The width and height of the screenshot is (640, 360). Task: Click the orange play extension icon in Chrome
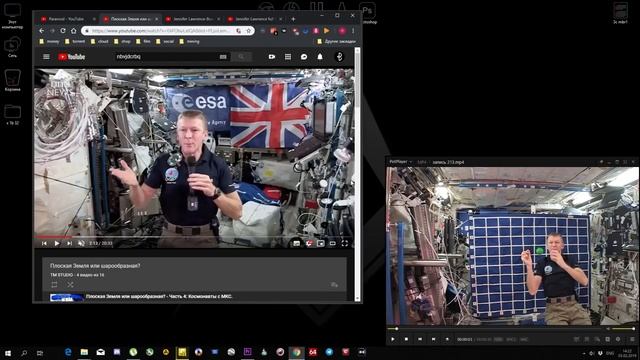click(x=327, y=31)
